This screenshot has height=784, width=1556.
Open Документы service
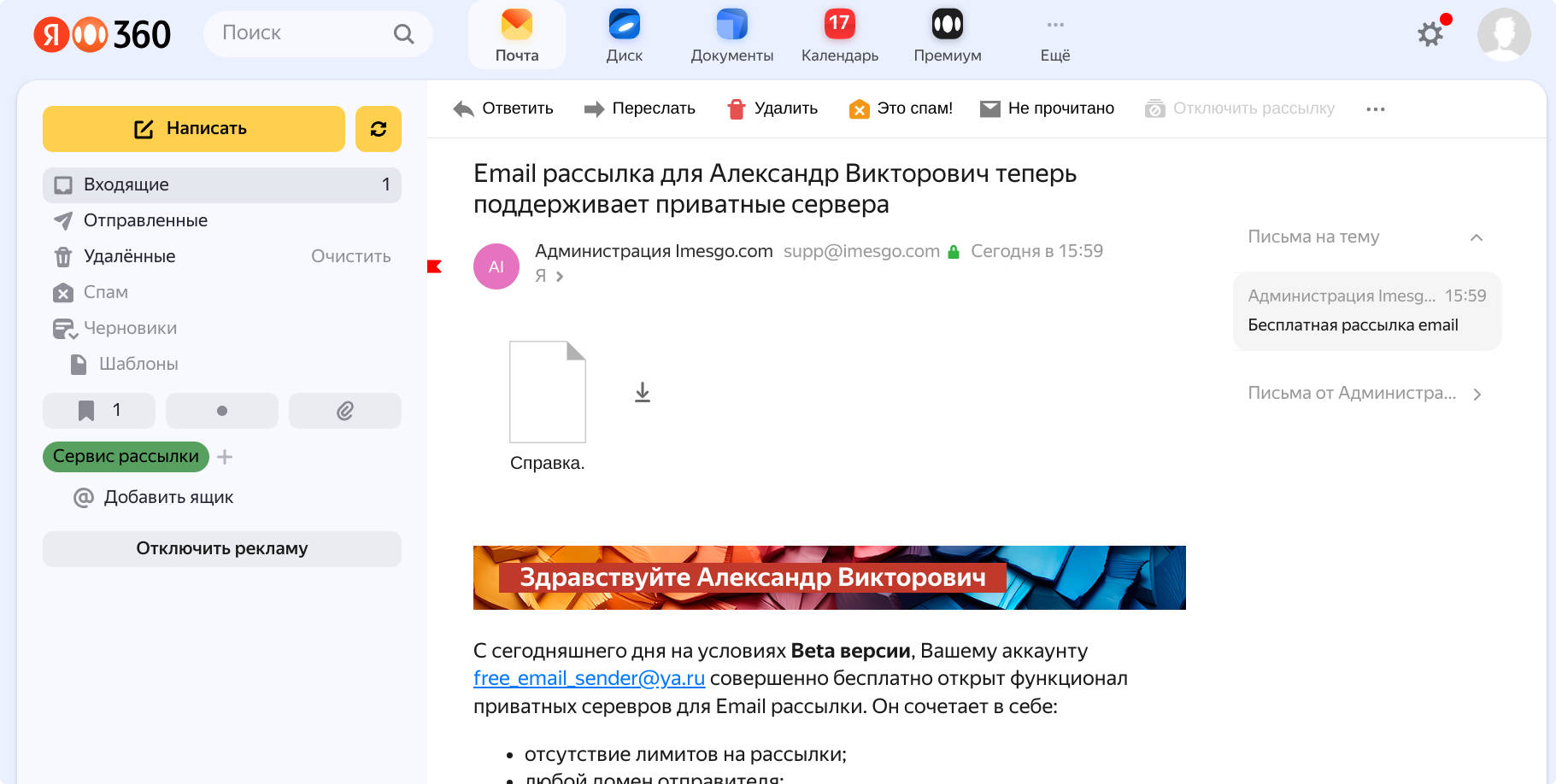732,35
